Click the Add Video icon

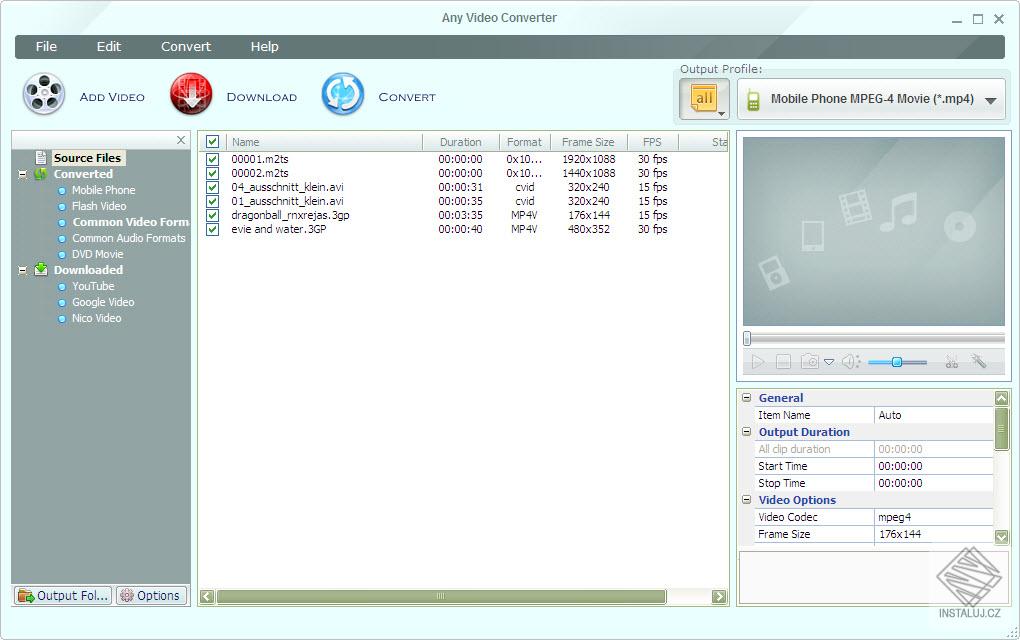coord(43,93)
